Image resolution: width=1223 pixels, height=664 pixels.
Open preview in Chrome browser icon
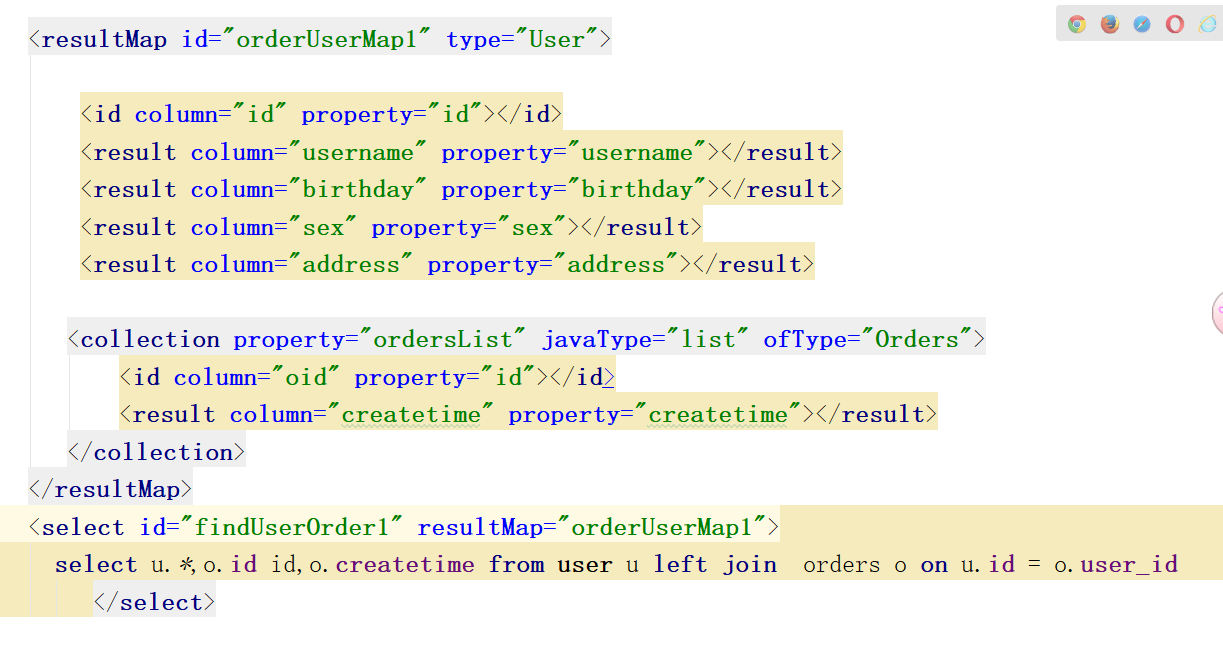pyautogui.click(x=1077, y=24)
